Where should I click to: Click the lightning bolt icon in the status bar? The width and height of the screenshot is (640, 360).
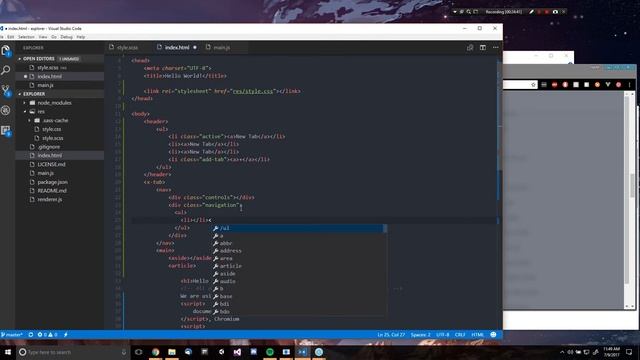point(66,335)
